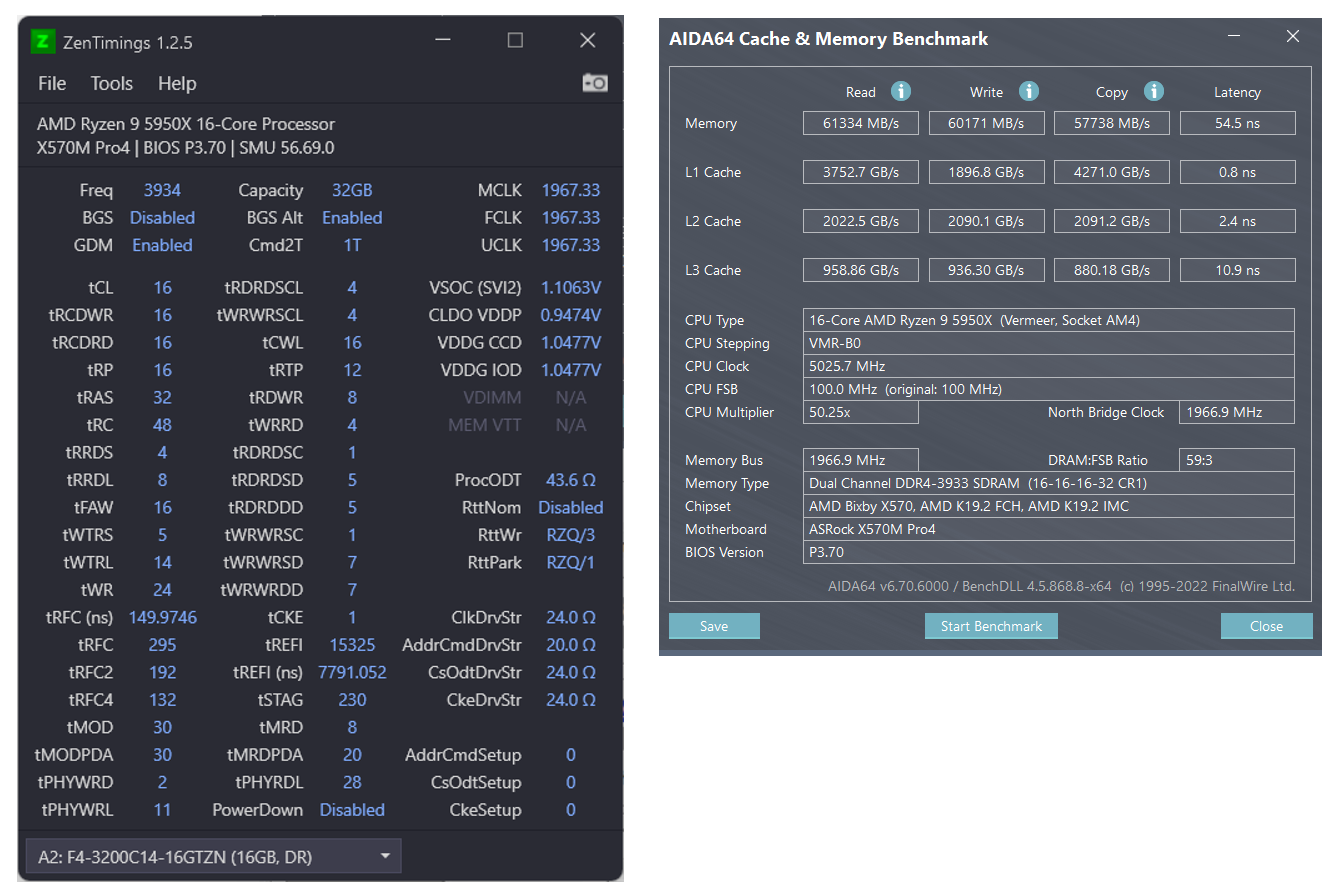Click the info icon next to Read

(901, 91)
